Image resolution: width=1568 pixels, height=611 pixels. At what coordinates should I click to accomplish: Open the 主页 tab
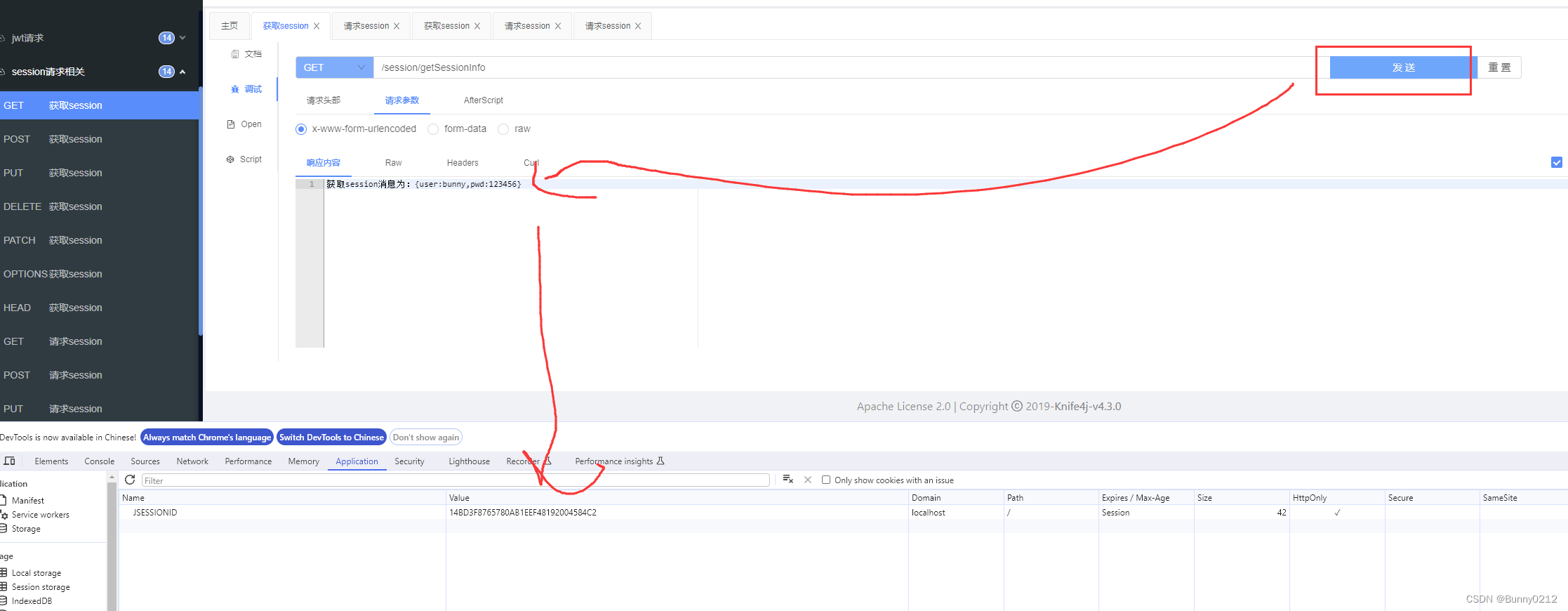tap(230, 26)
